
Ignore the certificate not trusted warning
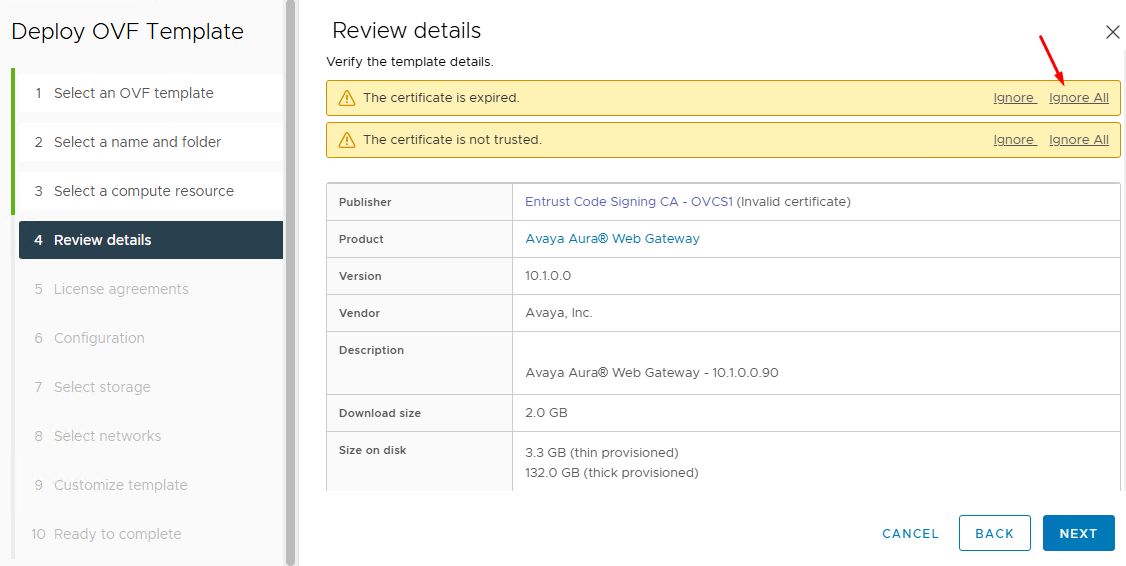click(1014, 140)
